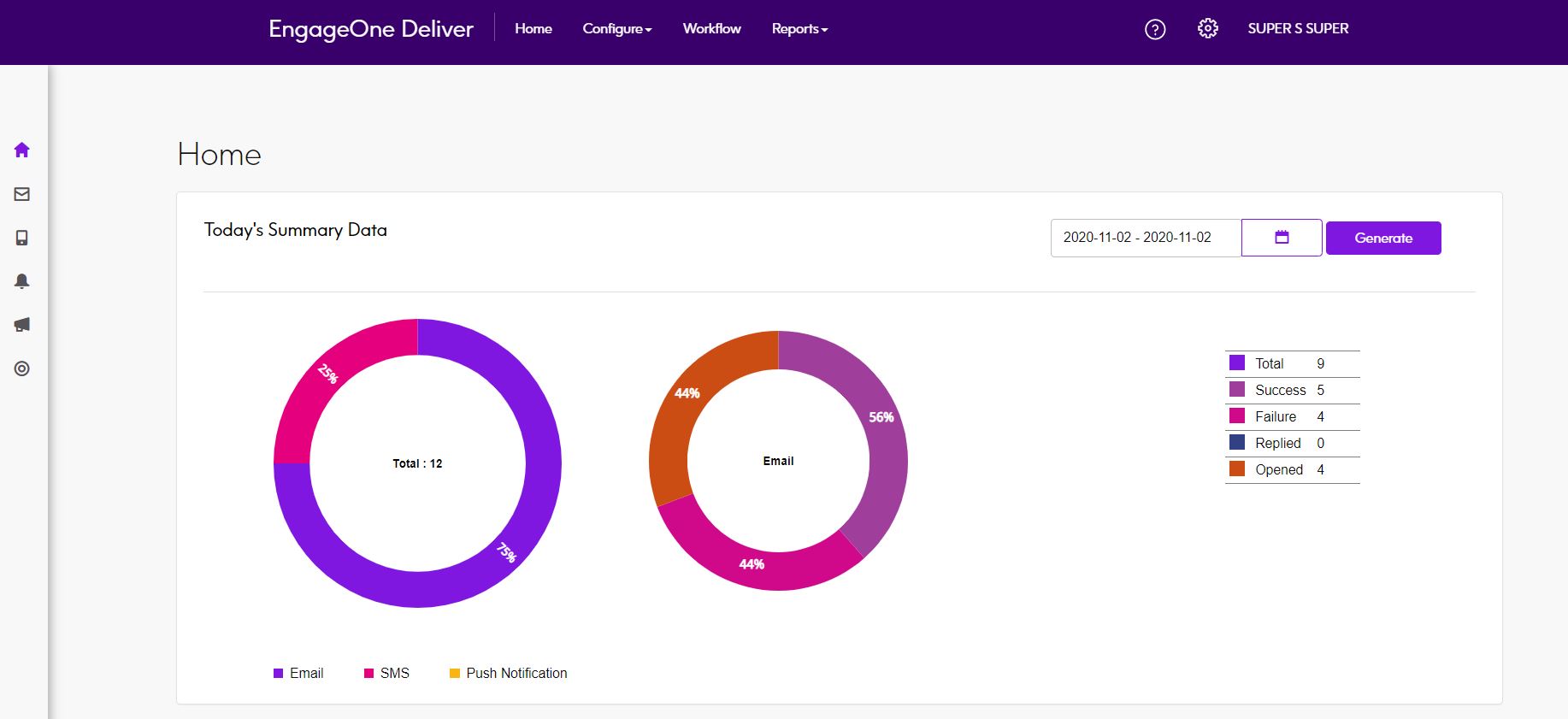Click the 'Today's Summary Data' heading
Image resolution: width=1568 pixels, height=719 pixels.
(296, 230)
